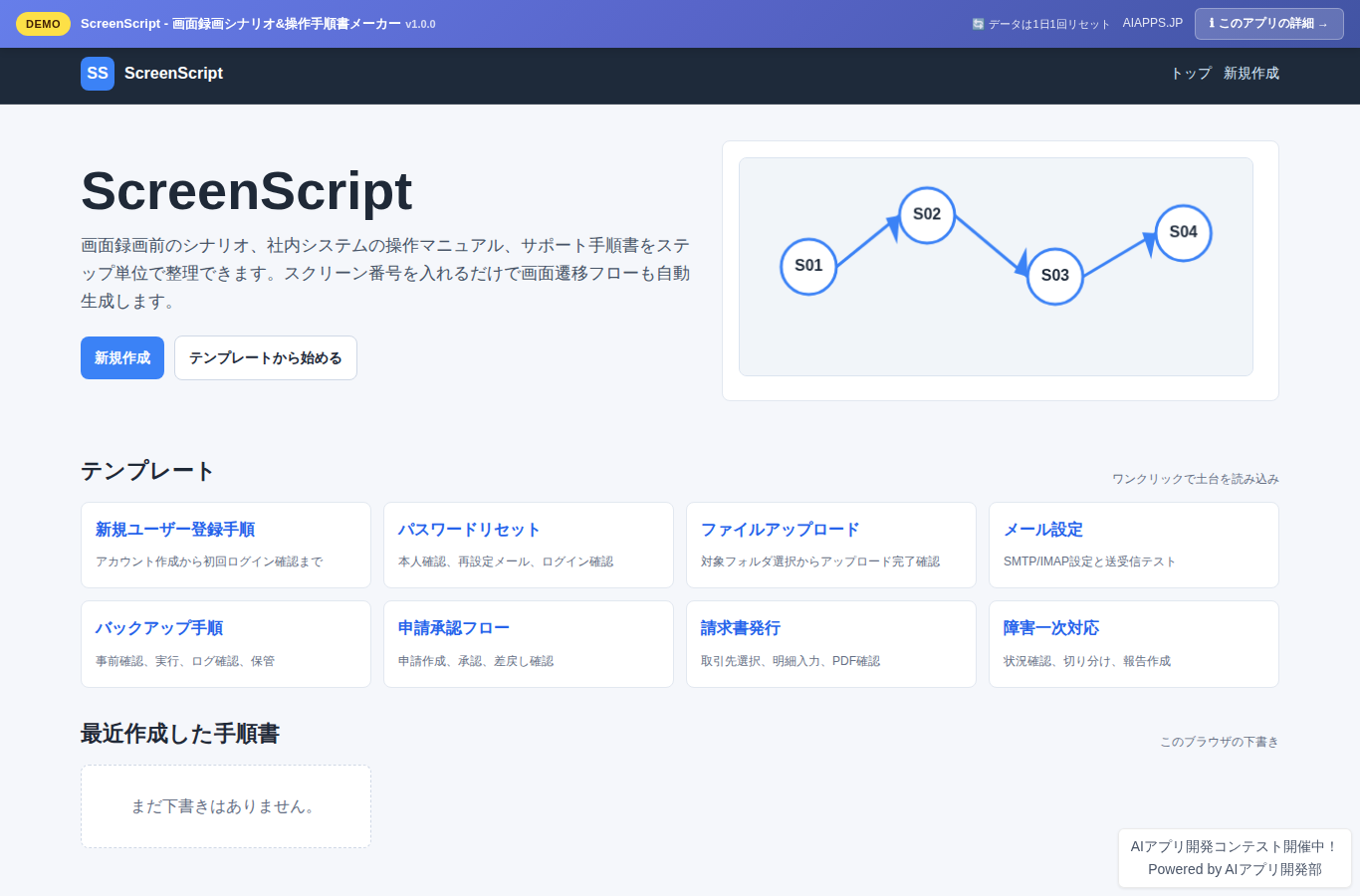This screenshot has width=1360, height=896.
Task: Load the メール設定 template
Action: [1134, 545]
